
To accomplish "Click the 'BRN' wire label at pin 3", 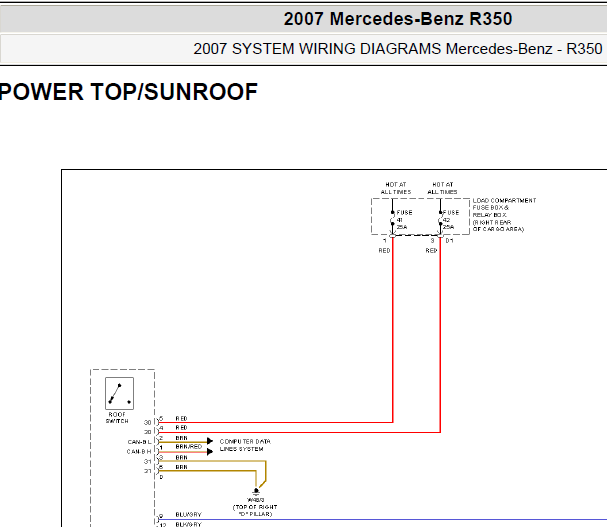I will (x=181, y=457).
